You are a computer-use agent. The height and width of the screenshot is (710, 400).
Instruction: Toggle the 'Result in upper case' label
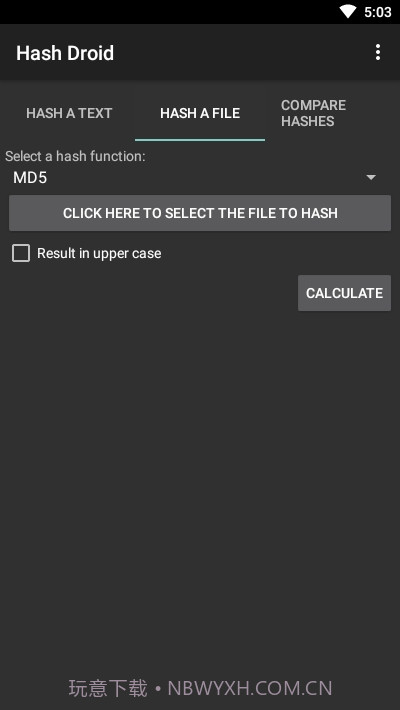[x=99, y=253]
